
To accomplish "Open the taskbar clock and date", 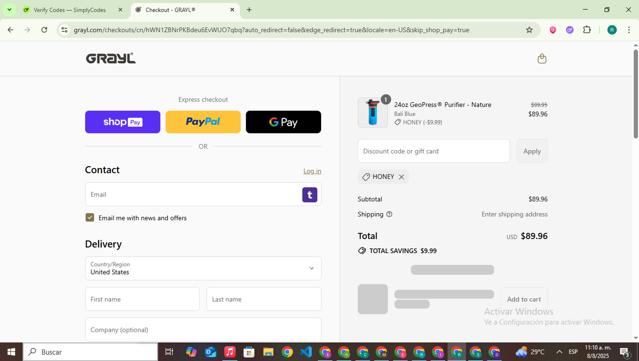I will (x=598, y=352).
